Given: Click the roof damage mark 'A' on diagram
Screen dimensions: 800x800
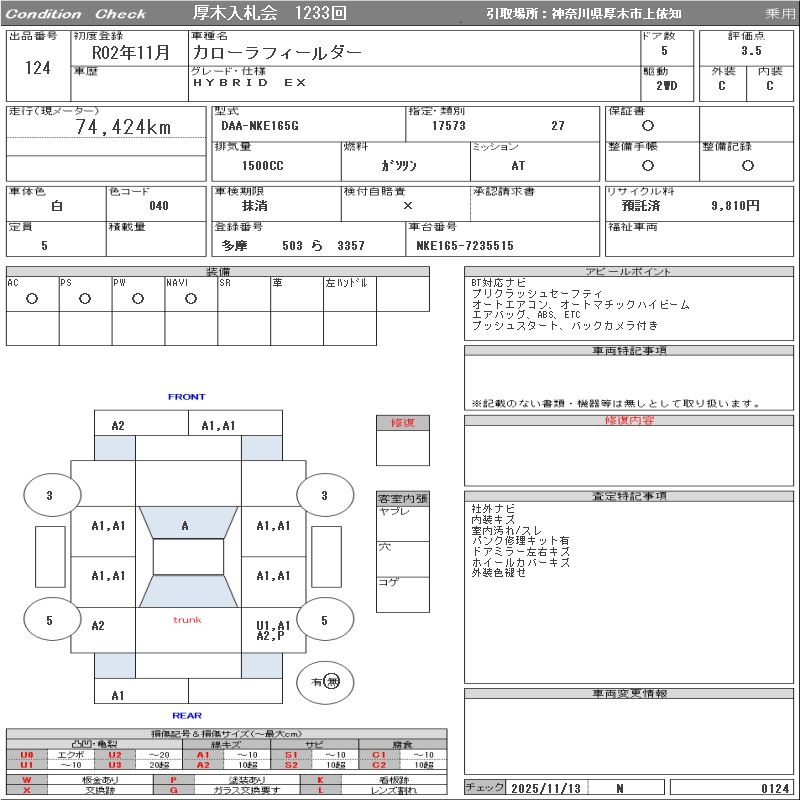Looking at the screenshot, I should click(x=185, y=526).
